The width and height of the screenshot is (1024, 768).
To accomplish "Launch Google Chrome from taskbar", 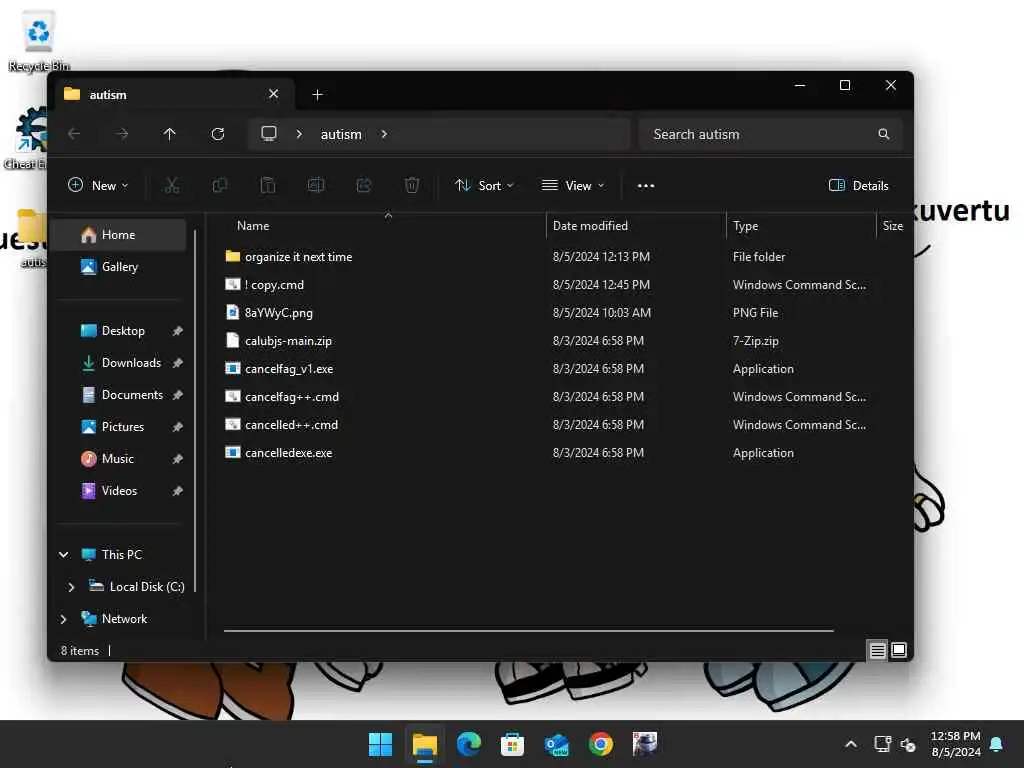I will pos(601,744).
